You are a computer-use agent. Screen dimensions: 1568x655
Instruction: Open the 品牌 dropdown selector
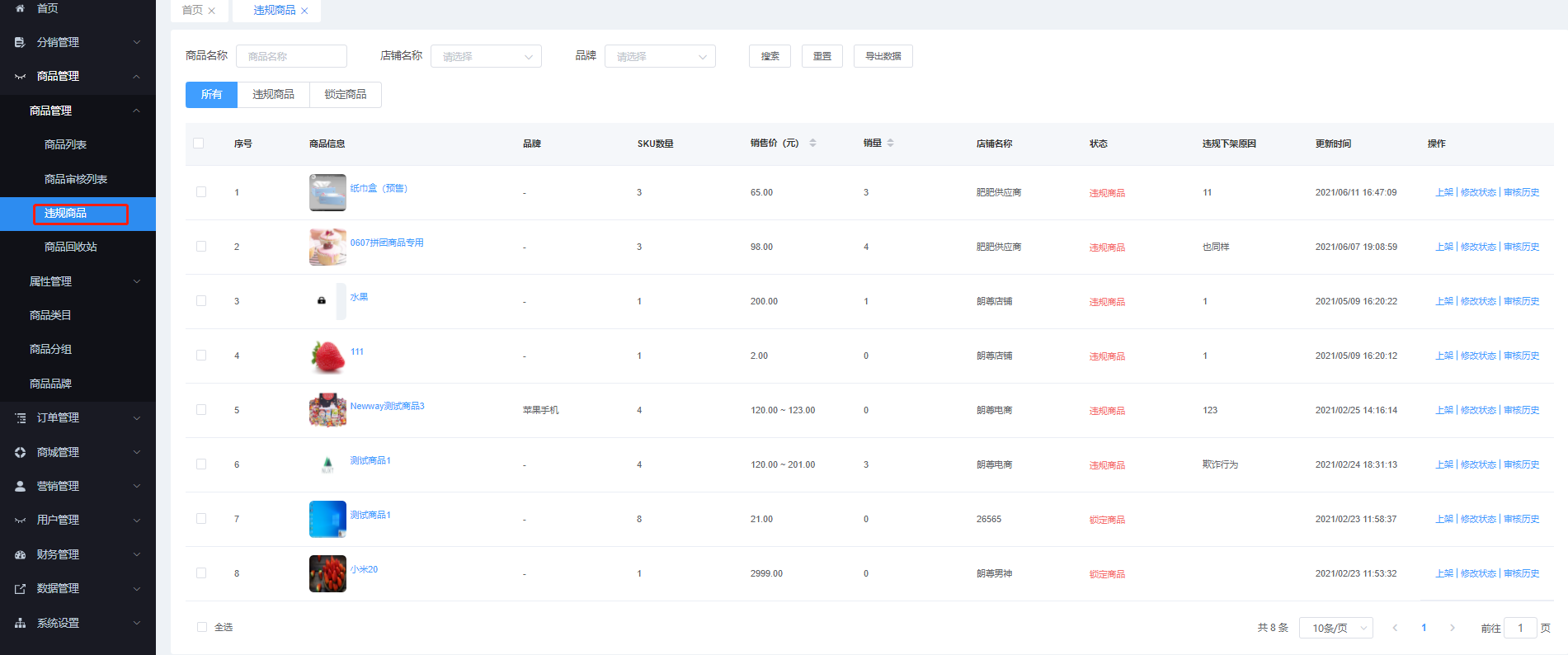[x=660, y=56]
